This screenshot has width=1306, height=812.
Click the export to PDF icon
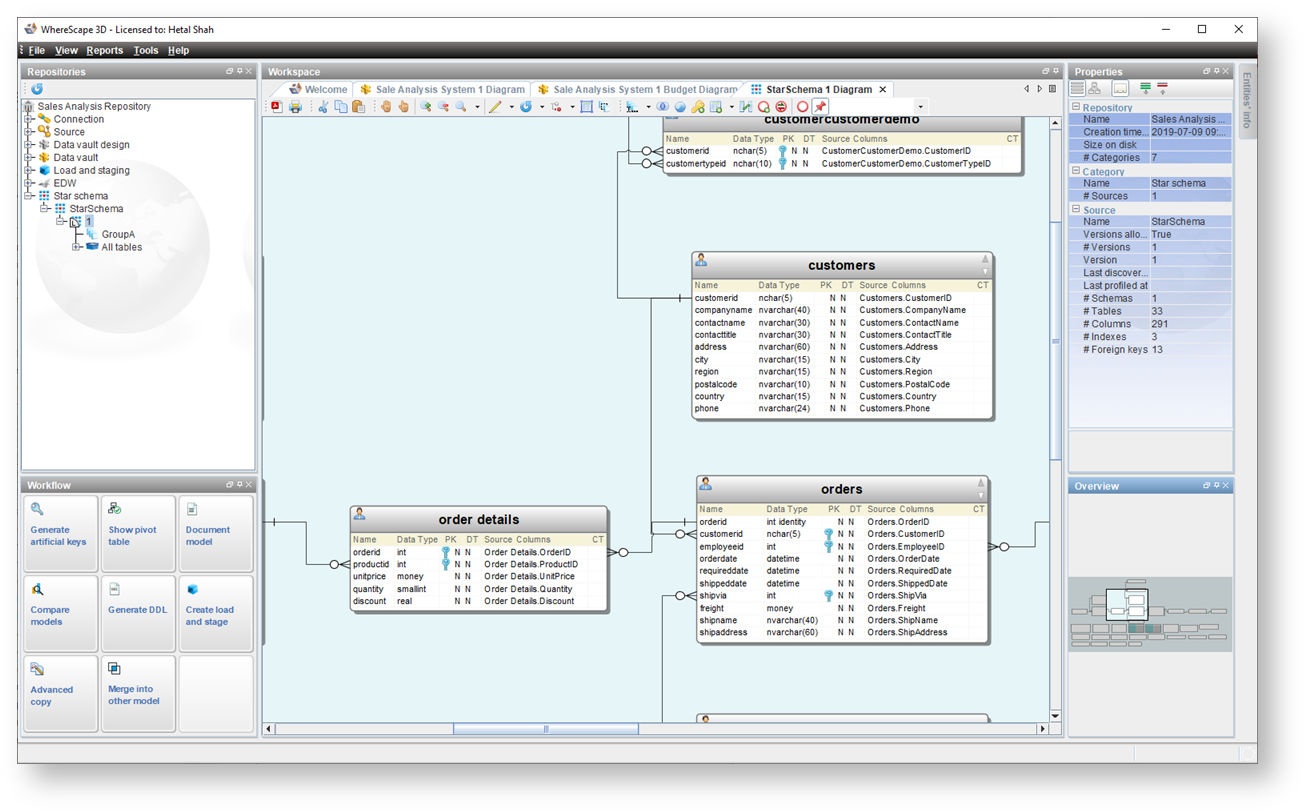click(277, 107)
